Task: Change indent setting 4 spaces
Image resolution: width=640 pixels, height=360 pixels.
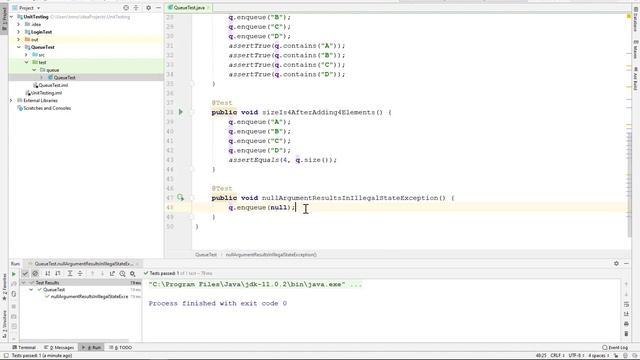Action: tap(598, 356)
